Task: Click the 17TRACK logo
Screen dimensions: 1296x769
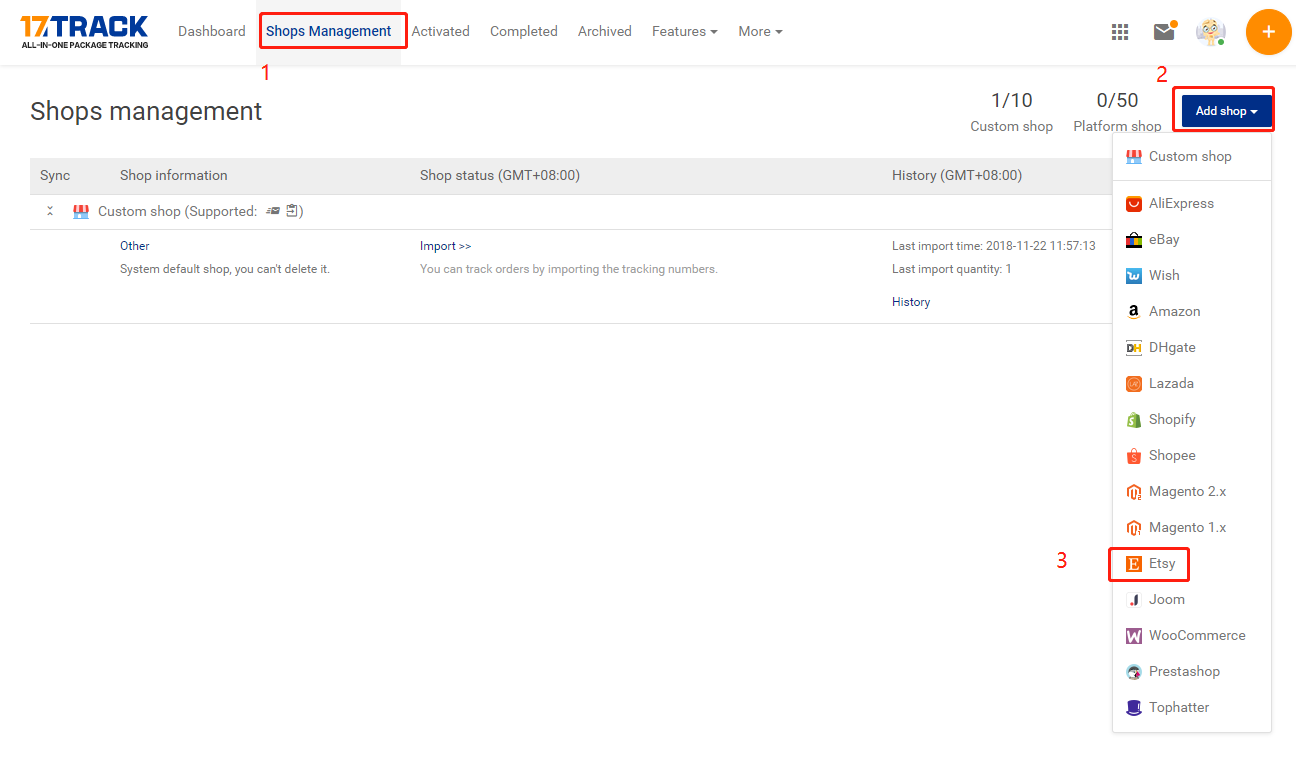Action: tap(84, 31)
